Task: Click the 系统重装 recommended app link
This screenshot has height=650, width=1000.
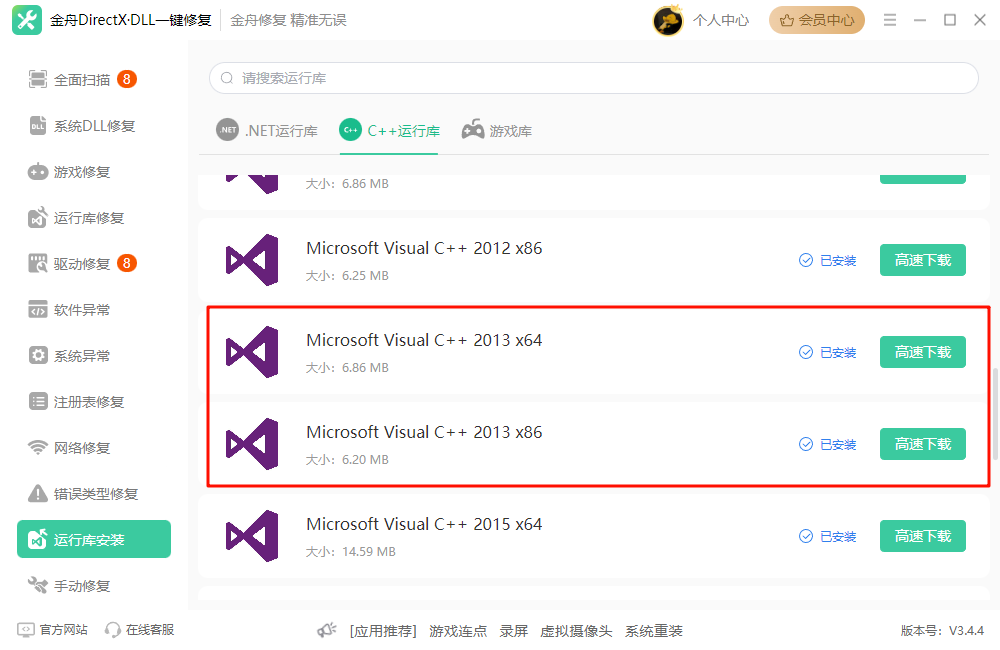Action: [x=653, y=631]
